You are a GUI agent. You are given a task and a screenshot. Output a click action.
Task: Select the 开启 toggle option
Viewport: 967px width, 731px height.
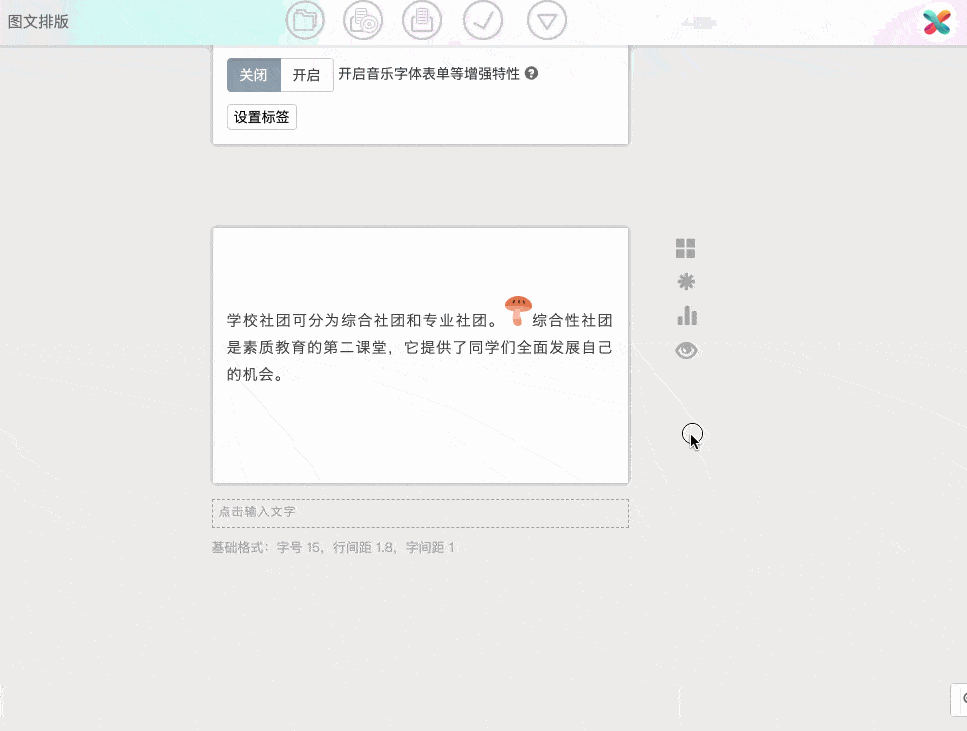tap(307, 75)
